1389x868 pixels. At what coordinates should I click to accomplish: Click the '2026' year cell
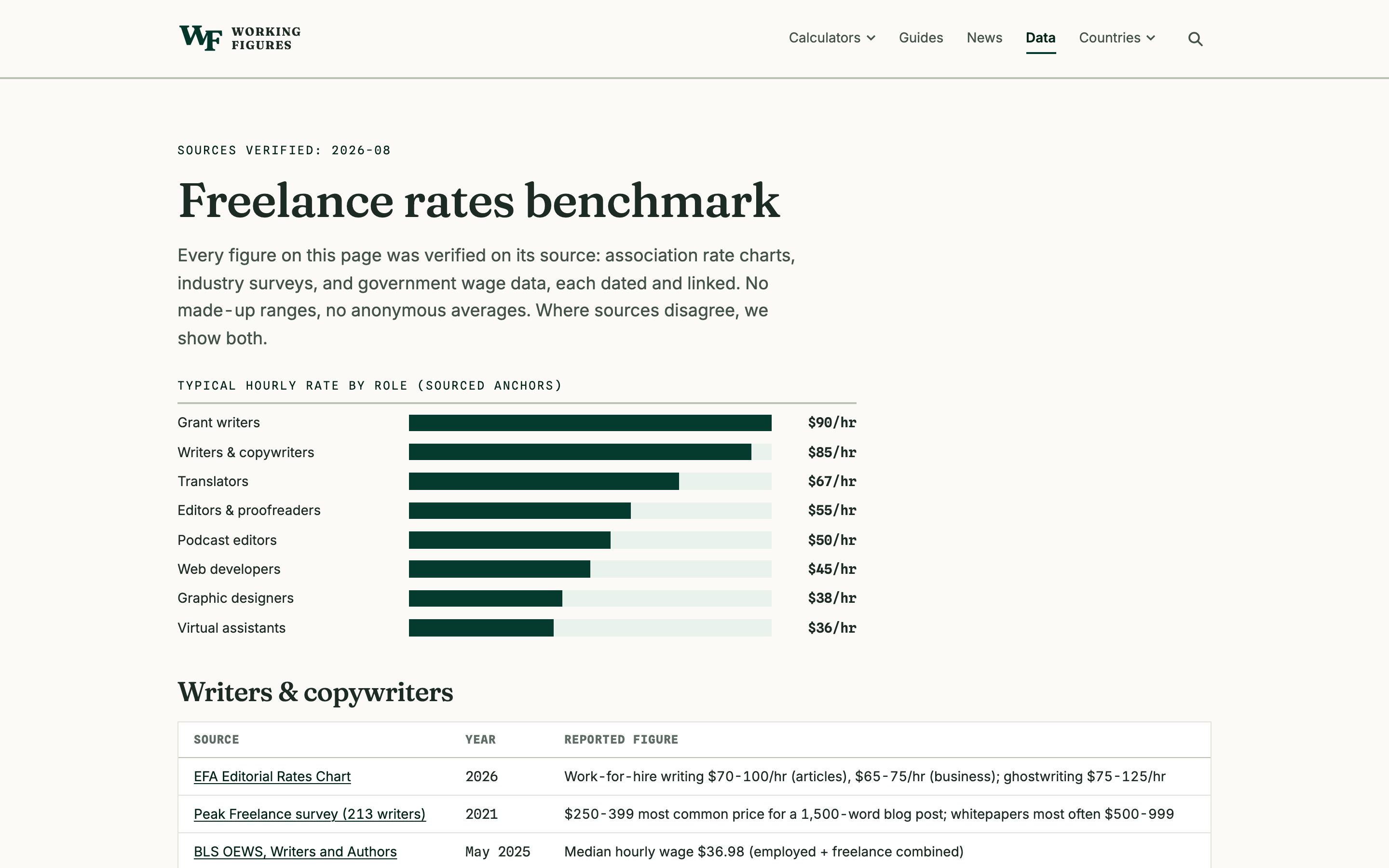(481, 776)
